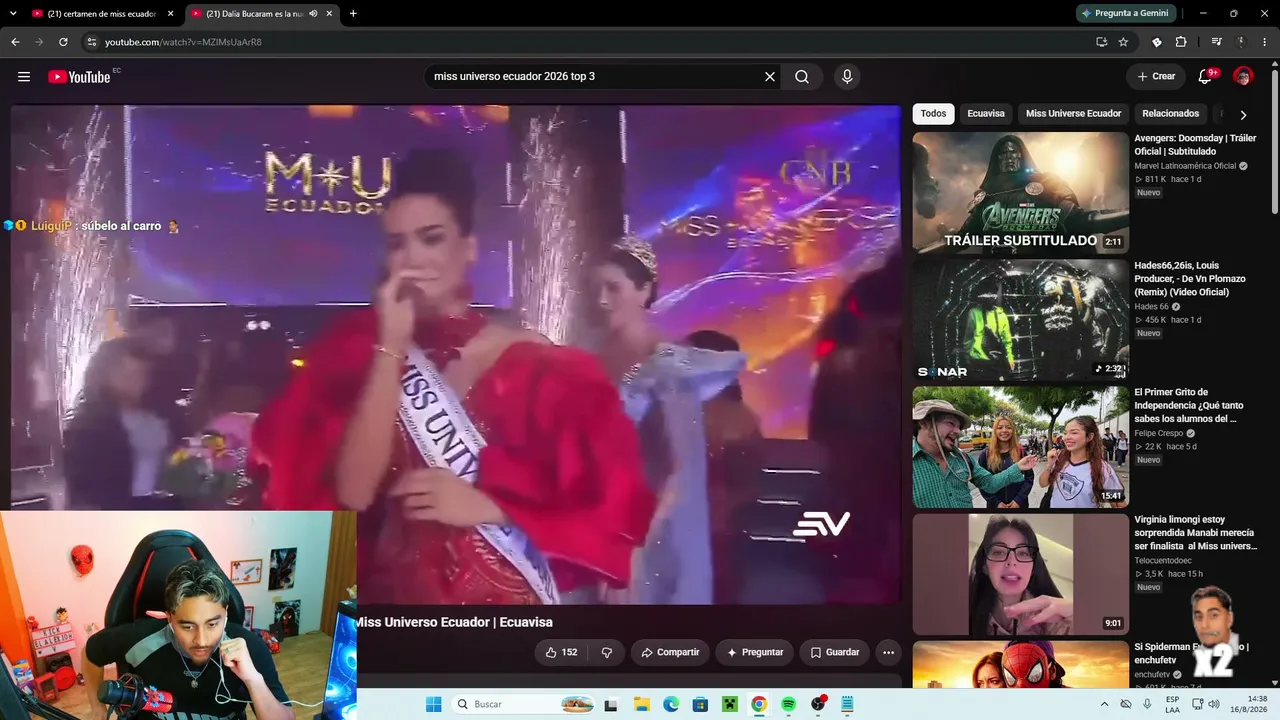Start voice search with the microphone
This screenshot has width=1280, height=720.
tap(847, 77)
